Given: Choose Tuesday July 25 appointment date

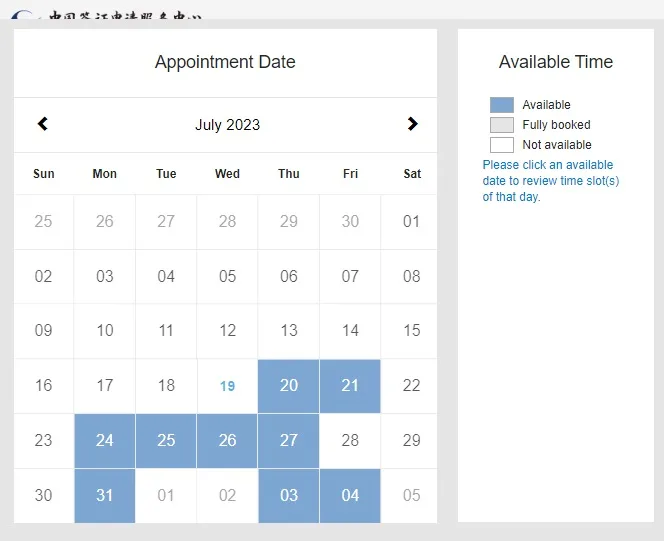Looking at the screenshot, I should click(x=166, y=441).
